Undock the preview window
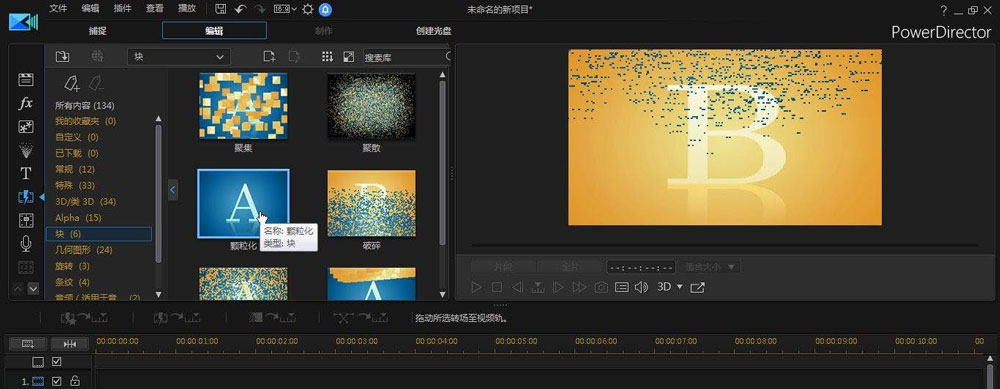 tap(698, 287)
